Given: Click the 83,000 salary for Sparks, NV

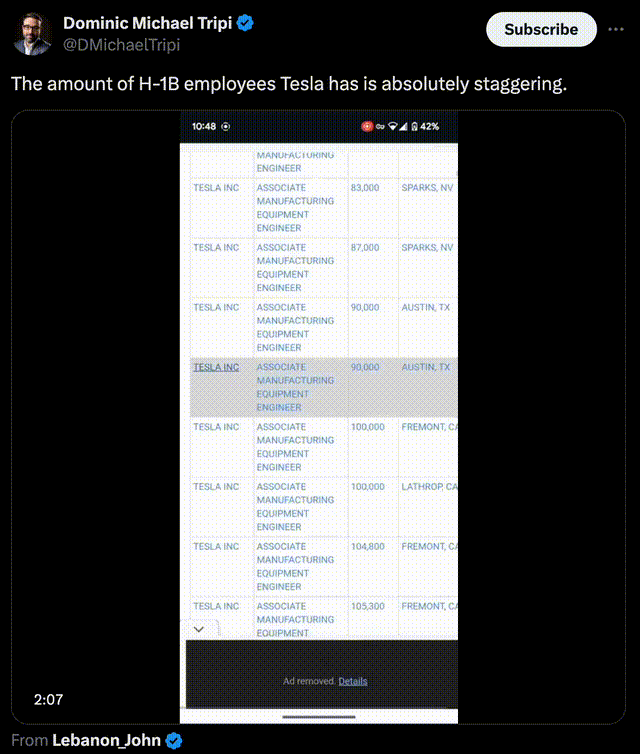Looking at the screenshot, I should (365, 188).
